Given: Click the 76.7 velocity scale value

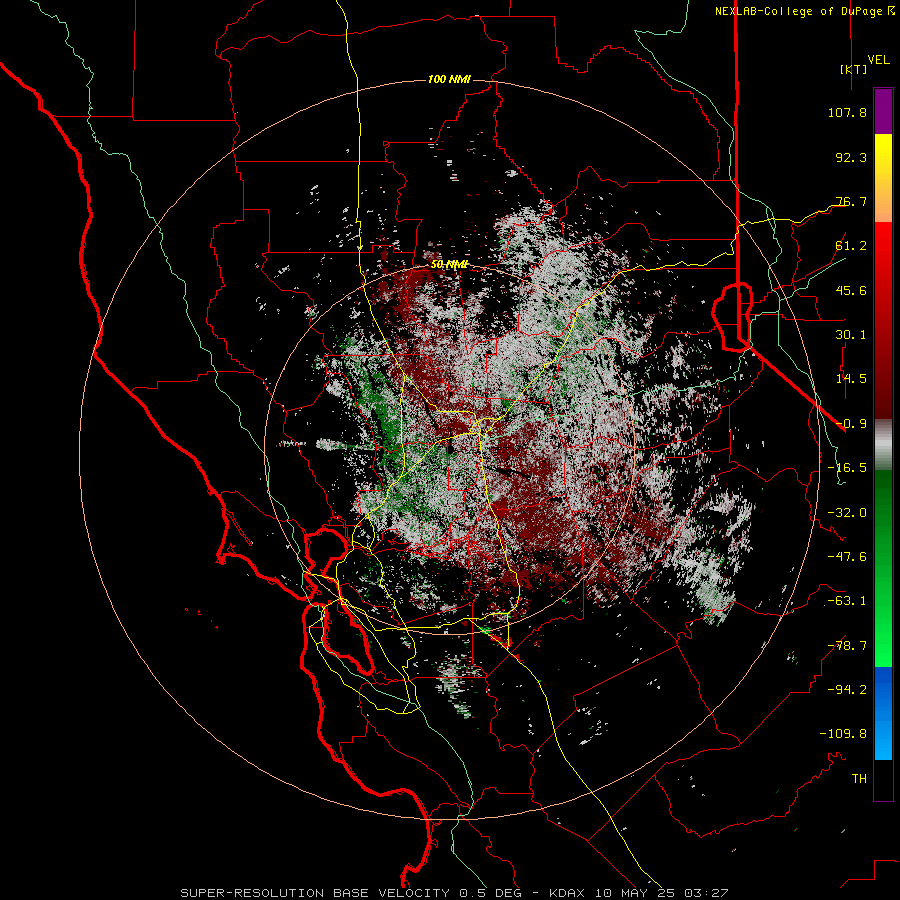Looking at the screenshot, I should [x=851, y=201].
